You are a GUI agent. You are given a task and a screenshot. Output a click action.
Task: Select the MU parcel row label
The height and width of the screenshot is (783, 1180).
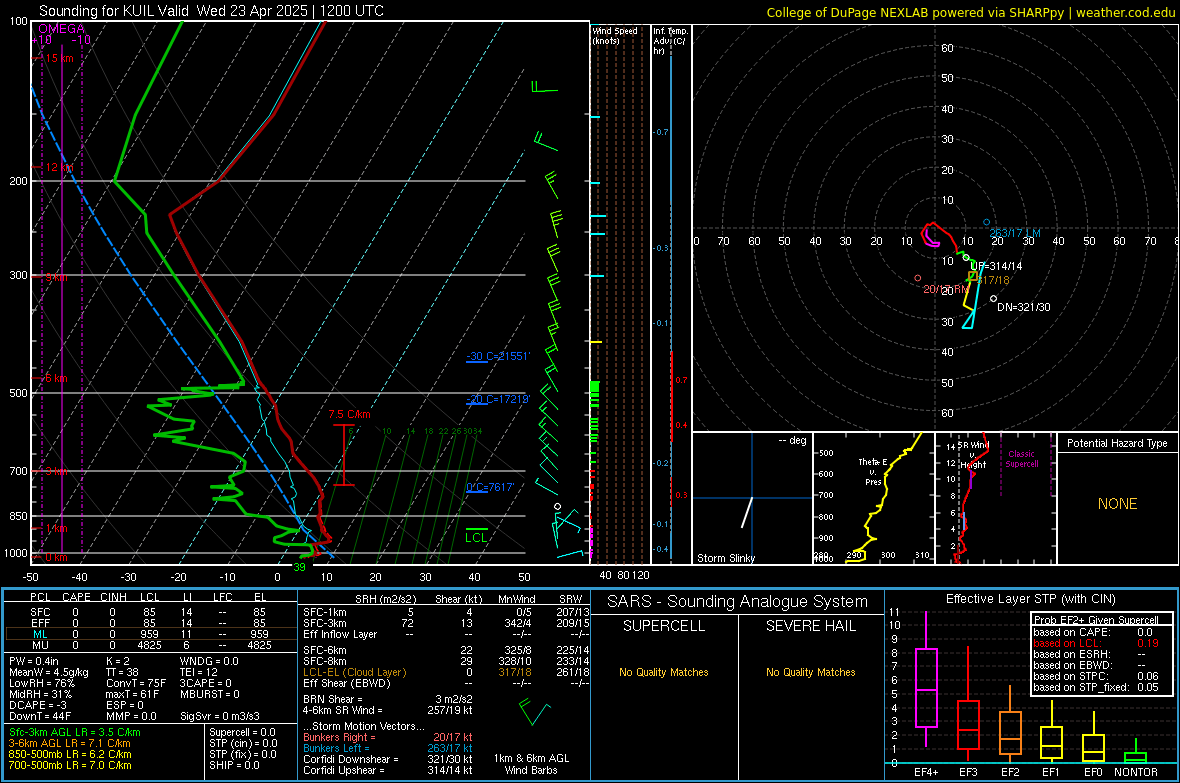pos(40,644)
